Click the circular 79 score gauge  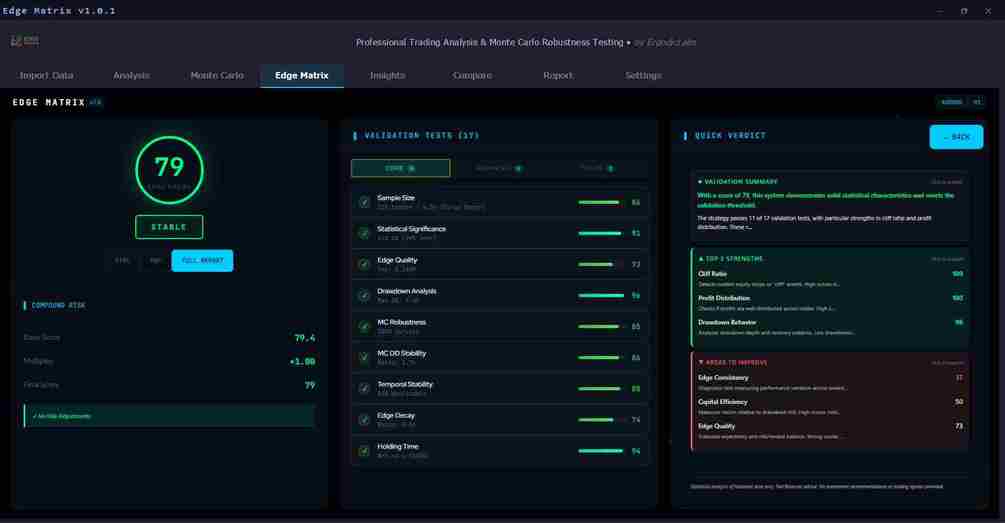pyautogui.click(x=169, y=170)
